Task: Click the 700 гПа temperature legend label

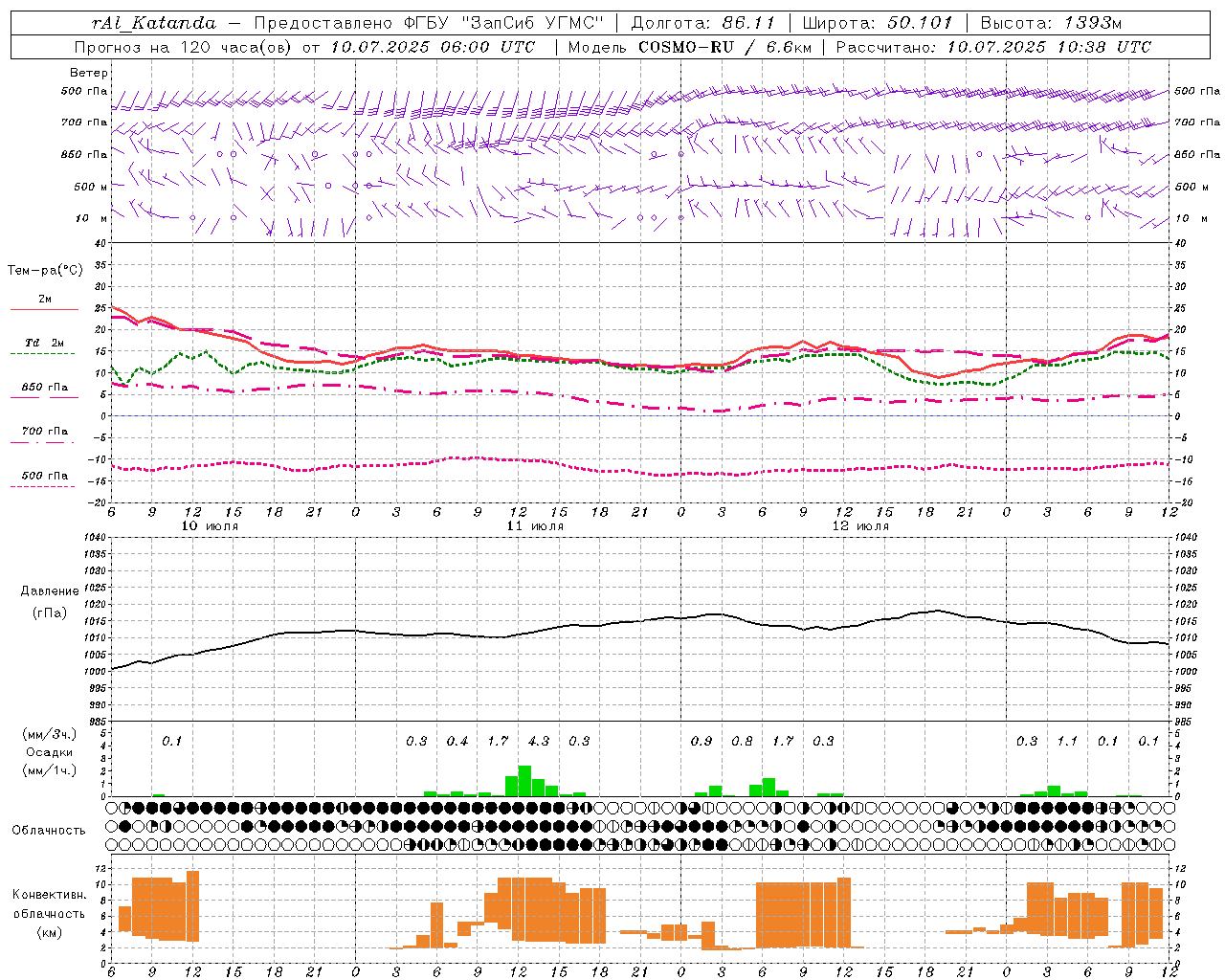Action: [x=45, y=432]
